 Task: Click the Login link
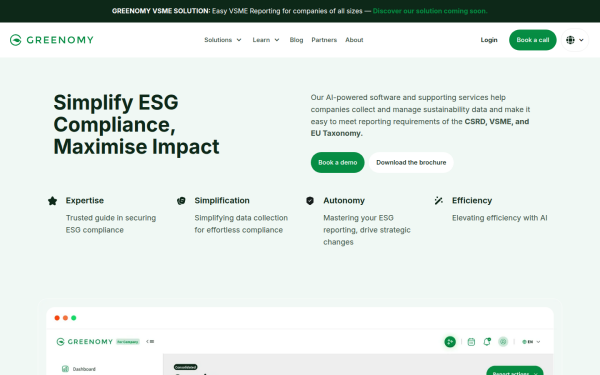[x=489, y=40]
